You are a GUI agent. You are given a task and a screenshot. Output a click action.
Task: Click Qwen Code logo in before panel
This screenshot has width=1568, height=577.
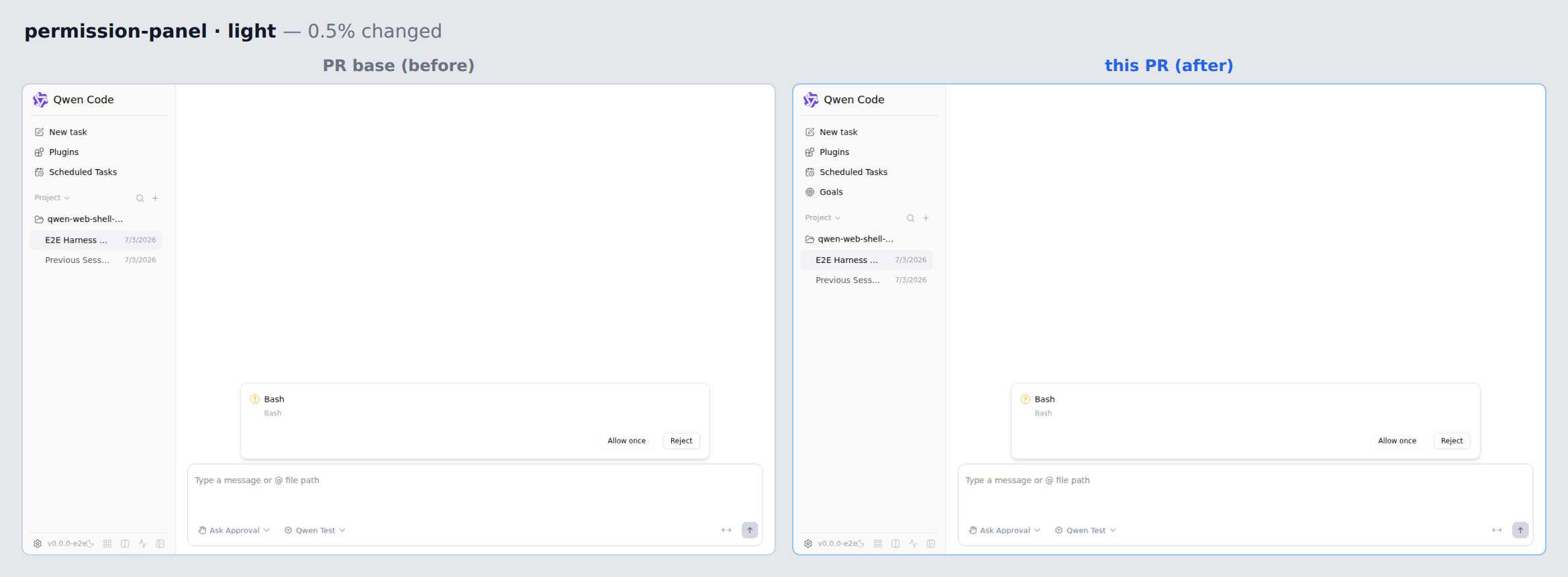tap(40, 99)
